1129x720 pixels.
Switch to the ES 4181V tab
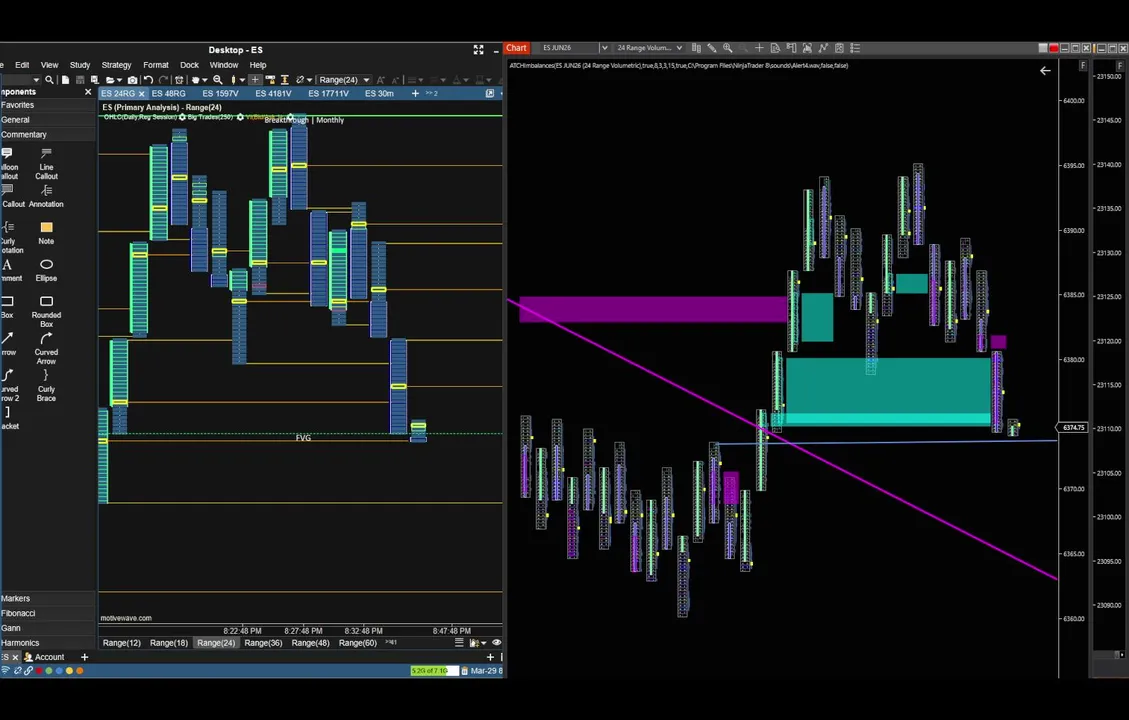274,94
